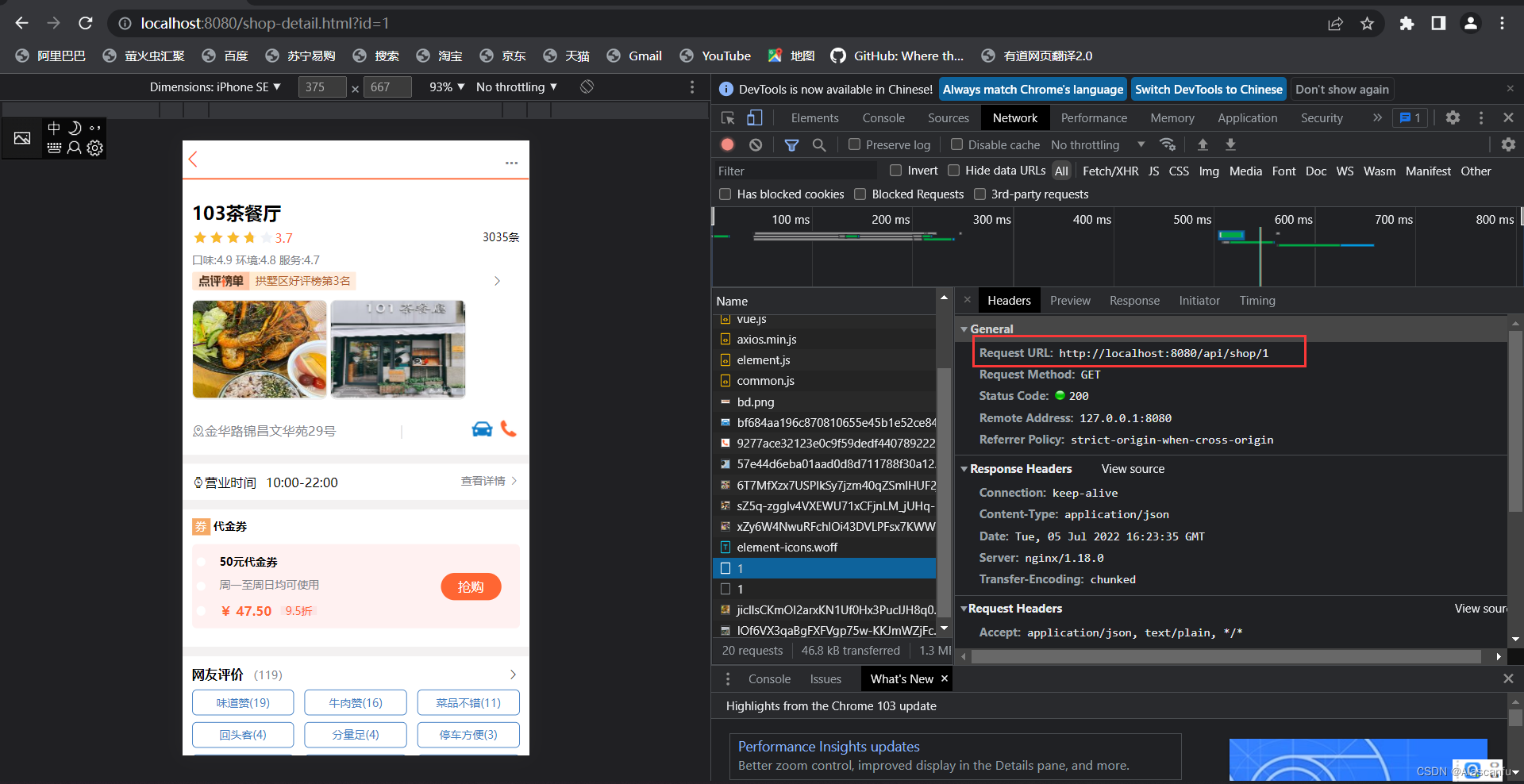Image resolution: width=1524 pixels, height=784 pixels.
Task: Open the Preview tab of request
Action: (x=1070, y=301)
